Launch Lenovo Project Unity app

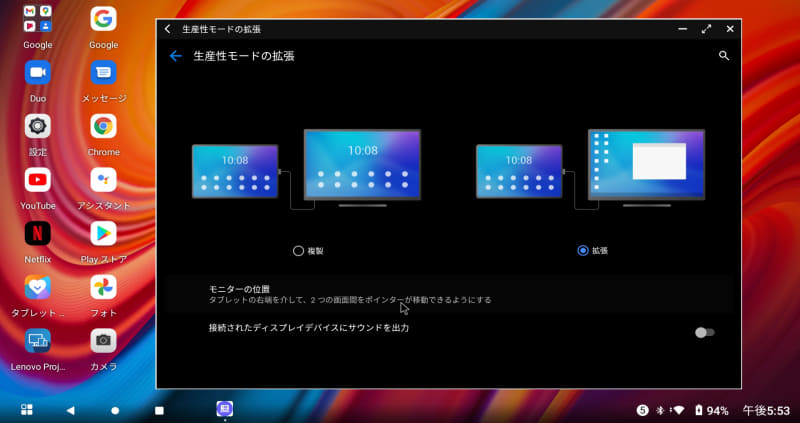(x=38, y=340)
